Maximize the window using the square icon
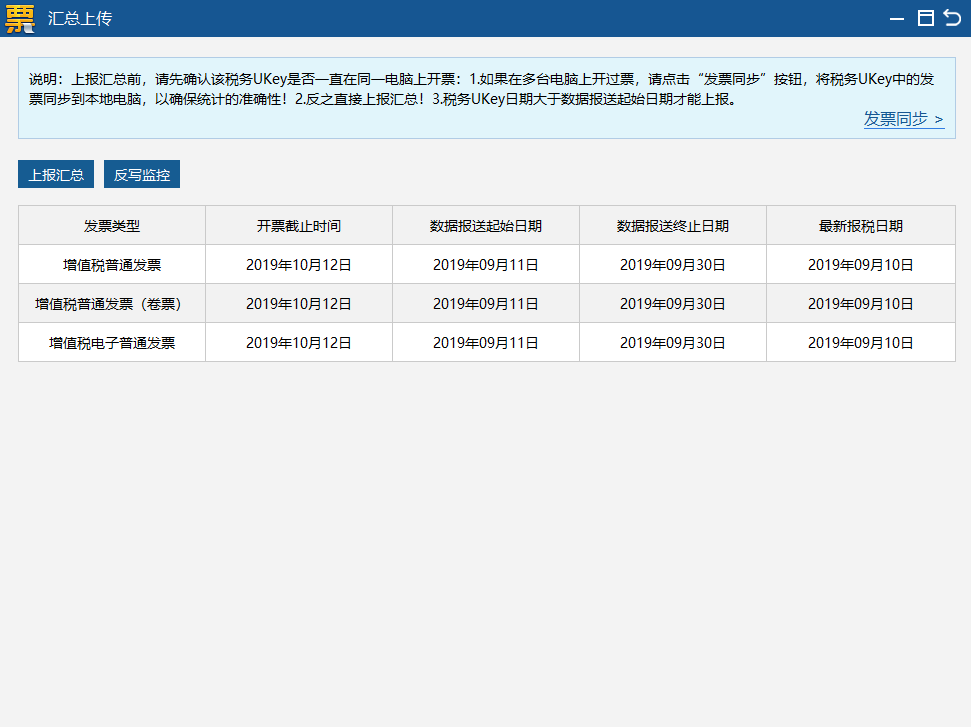Screen dimensions: 971x727 [x=925, y=18]
